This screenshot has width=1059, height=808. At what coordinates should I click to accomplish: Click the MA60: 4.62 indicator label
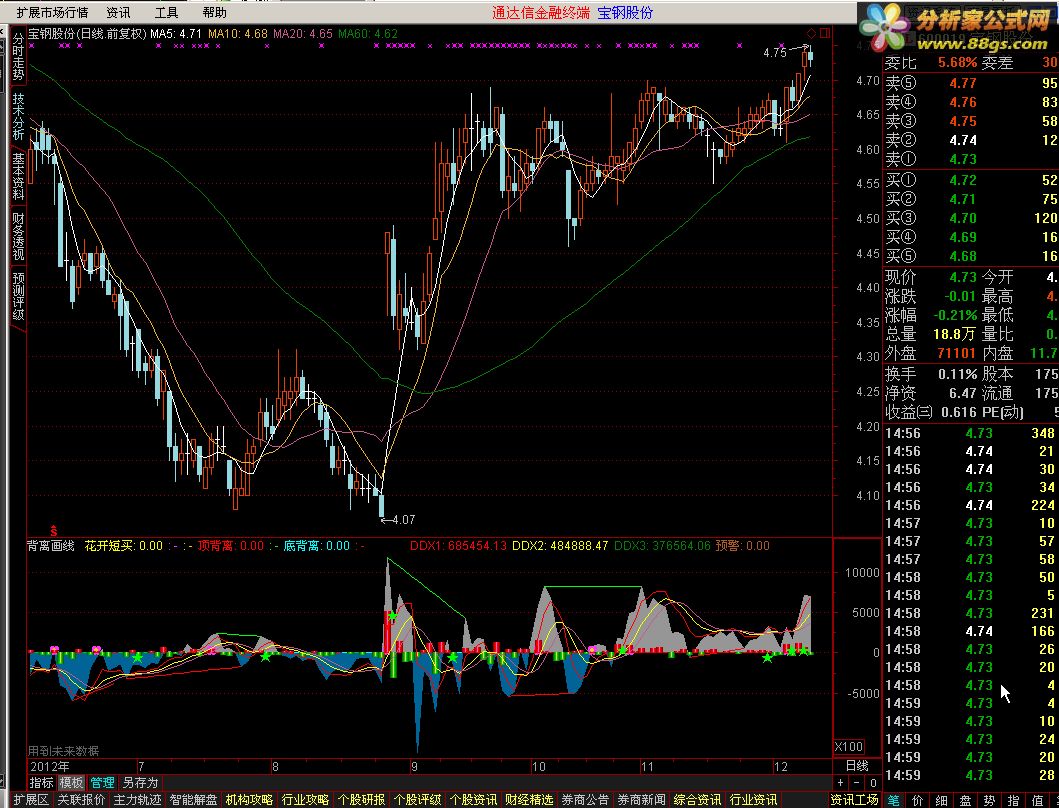pos(368,33)
